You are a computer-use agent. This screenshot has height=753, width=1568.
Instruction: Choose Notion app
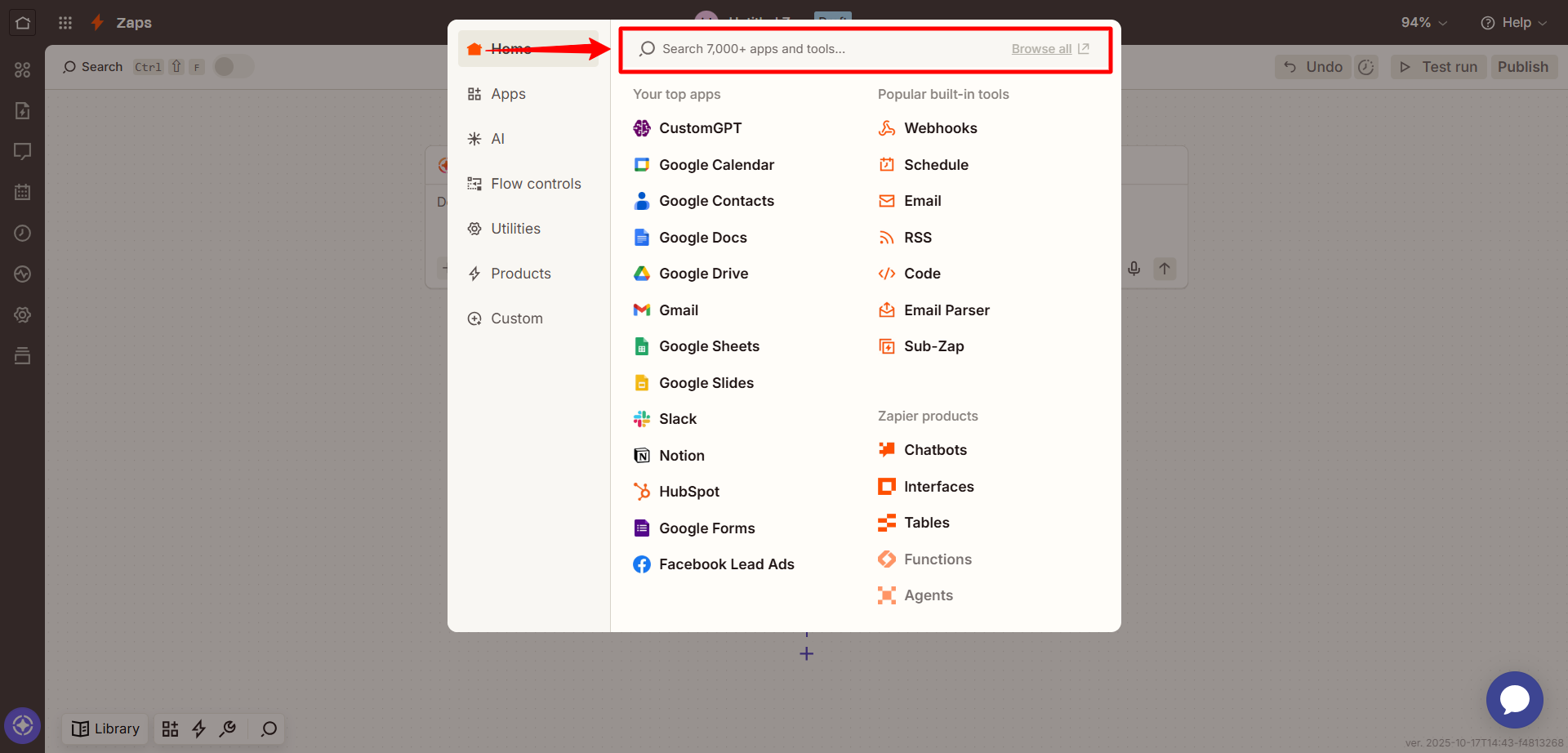(x=669, y=456)
